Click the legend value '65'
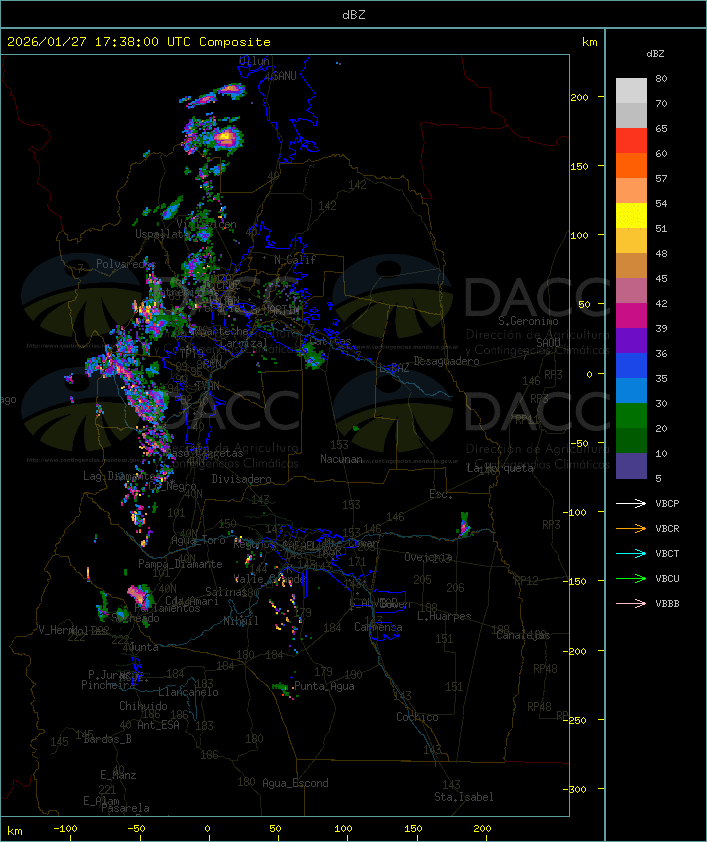 coord(661,128)
